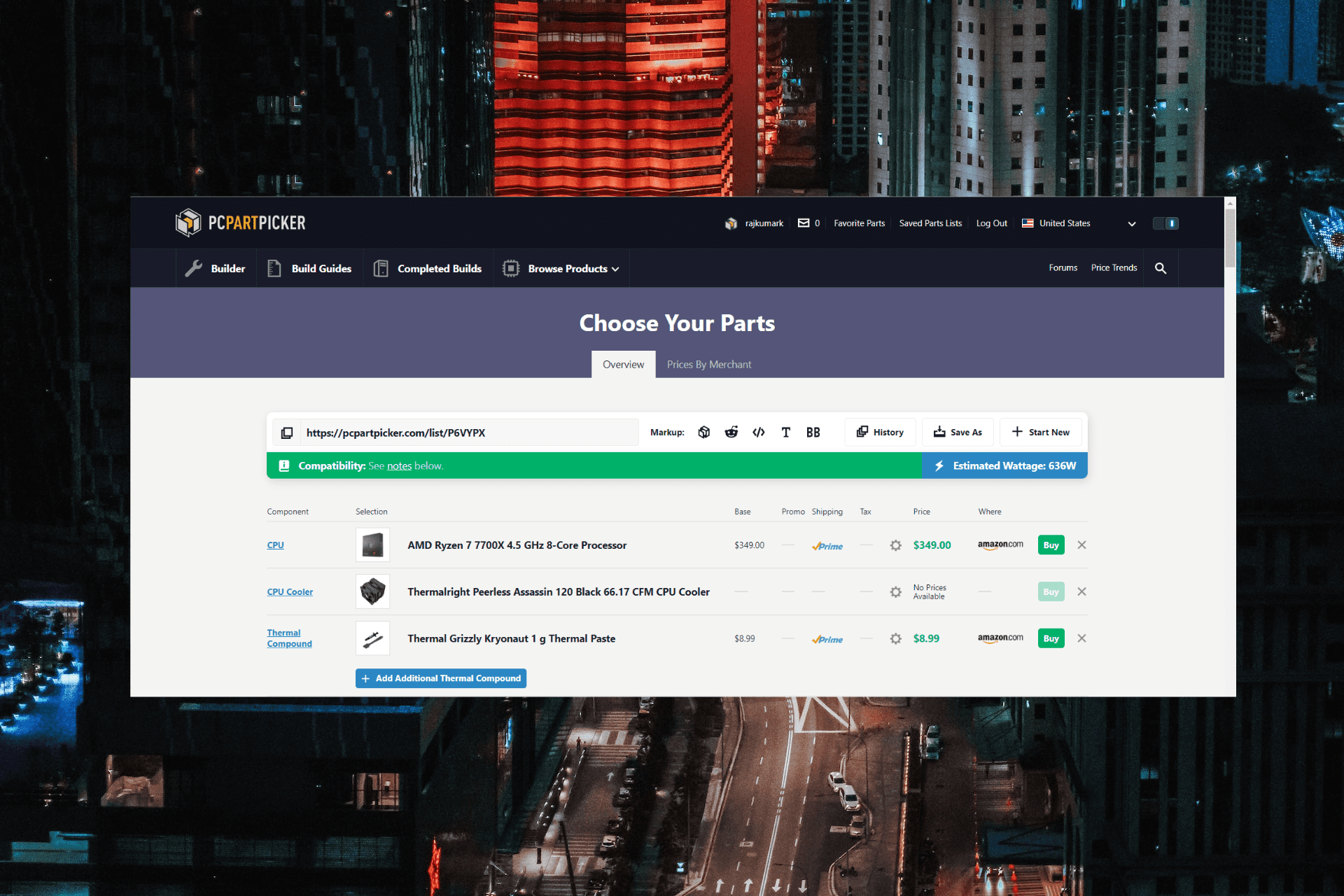The image size is (1344, 896).
Task: Open price settings gear for Thermal Compound row
Action: click(895, 638)
